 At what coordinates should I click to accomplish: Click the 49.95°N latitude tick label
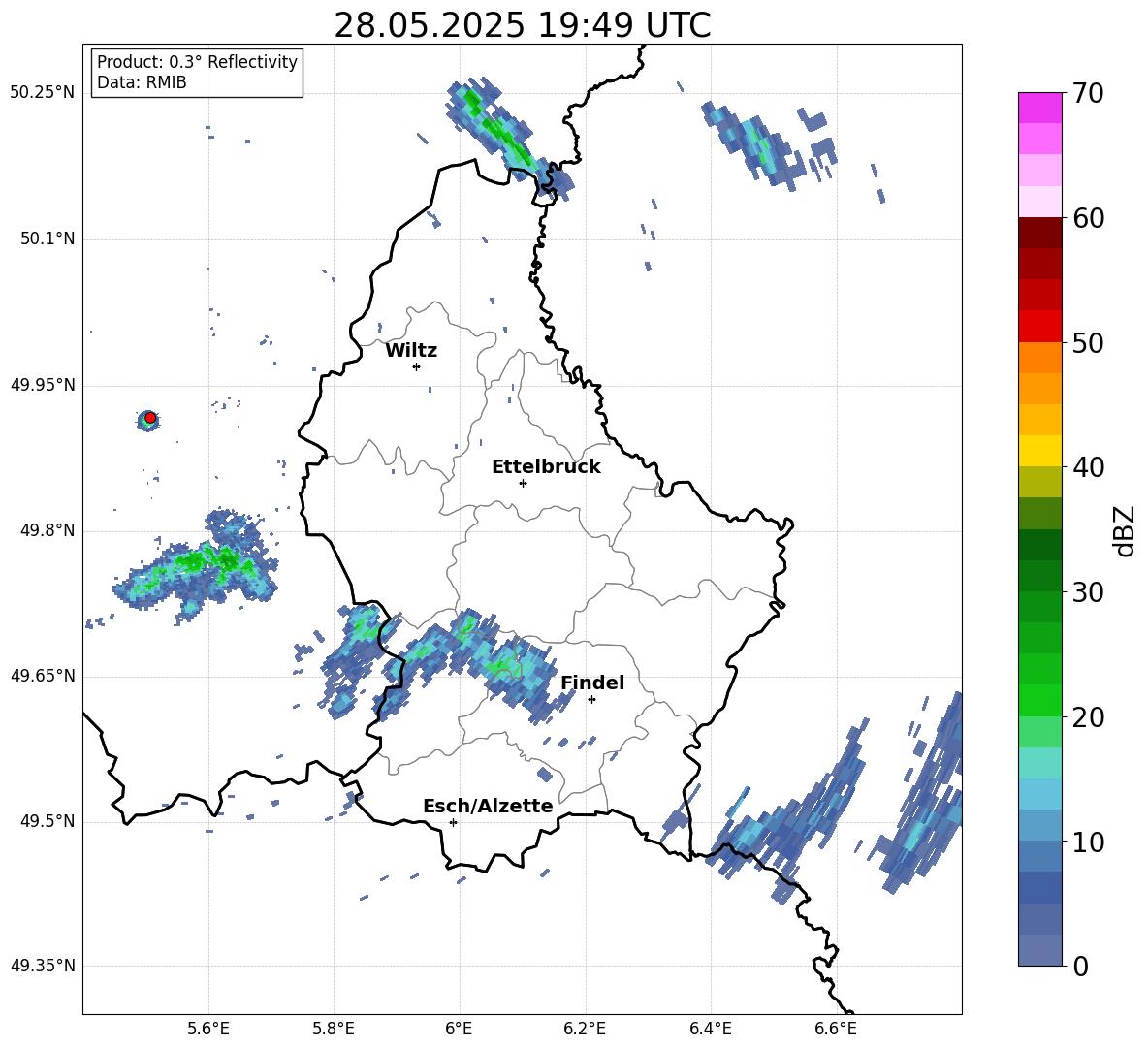[x=43, y=385]
